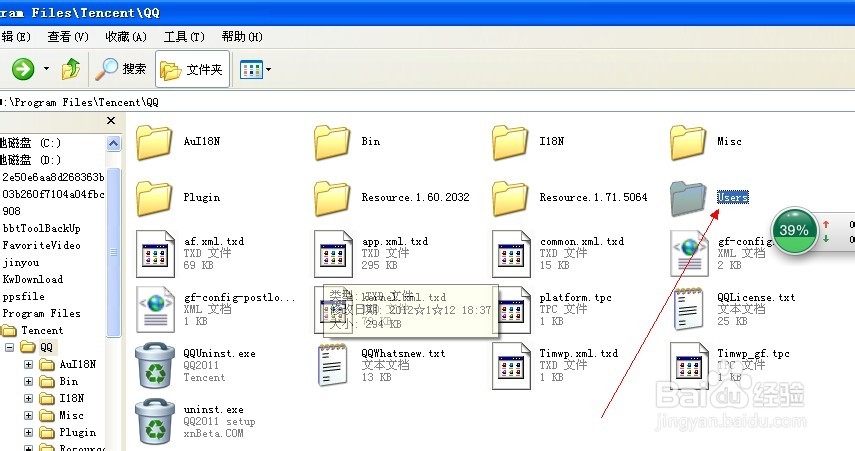The image size is (855, 451).
Task: Select 2e50e6aa8d268363b folder in tree
Action: pyautogui.click(x=53, y=177)
